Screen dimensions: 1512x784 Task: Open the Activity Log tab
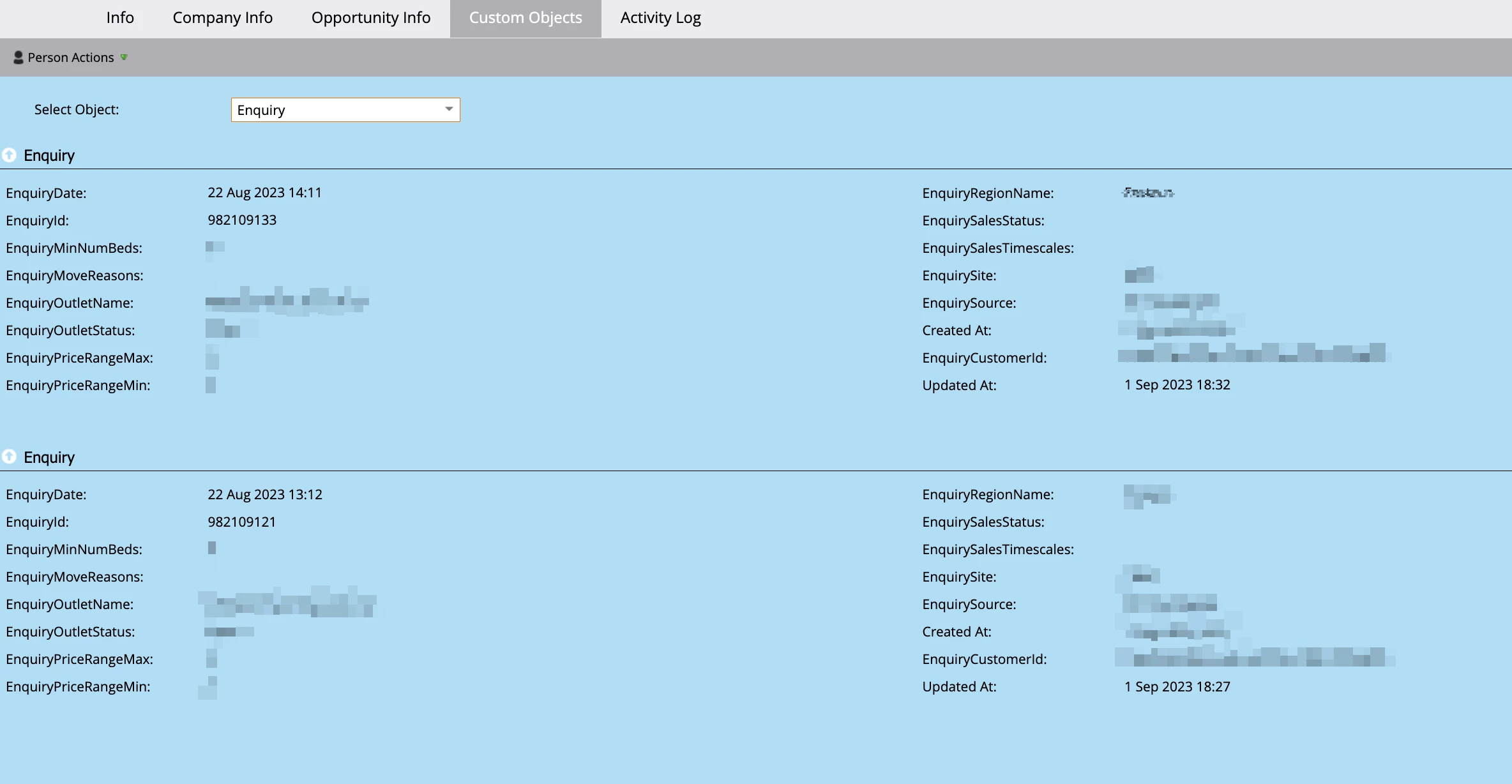pos(660,18)
